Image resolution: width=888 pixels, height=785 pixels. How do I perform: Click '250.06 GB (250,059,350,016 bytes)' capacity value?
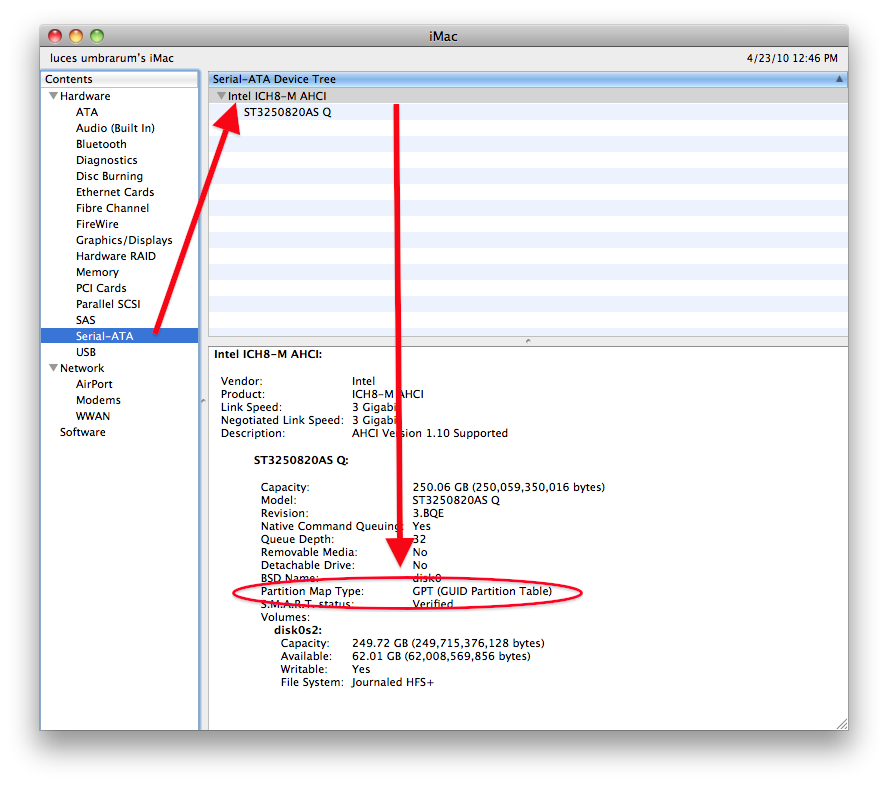point(509,487)
